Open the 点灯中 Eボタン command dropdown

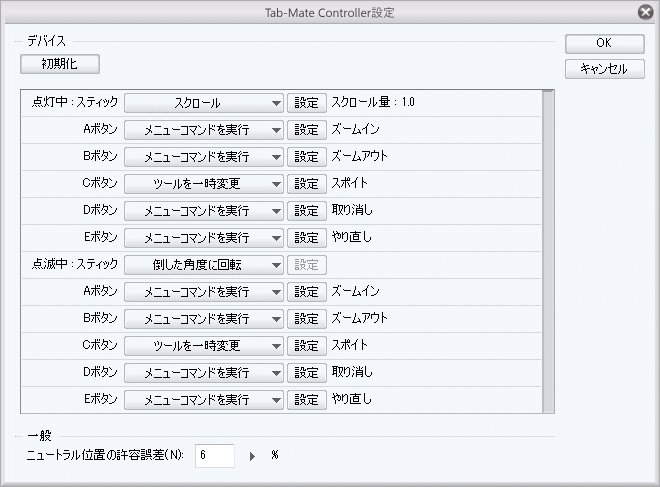(x=204, y=238)
